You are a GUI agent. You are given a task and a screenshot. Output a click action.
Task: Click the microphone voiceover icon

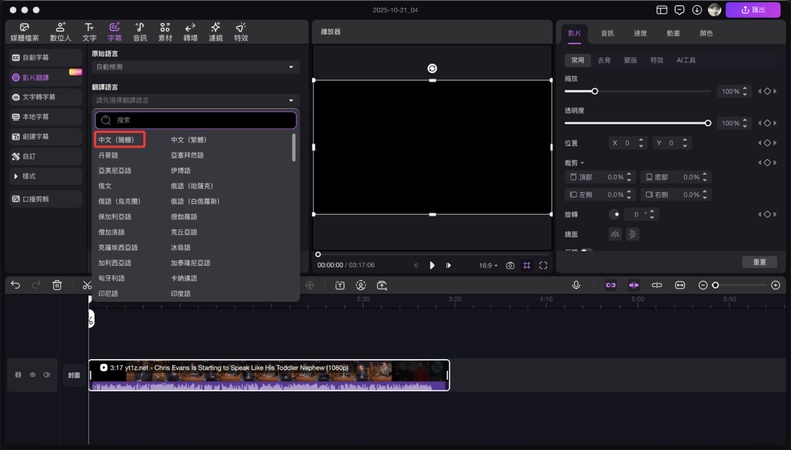point(576,285)
